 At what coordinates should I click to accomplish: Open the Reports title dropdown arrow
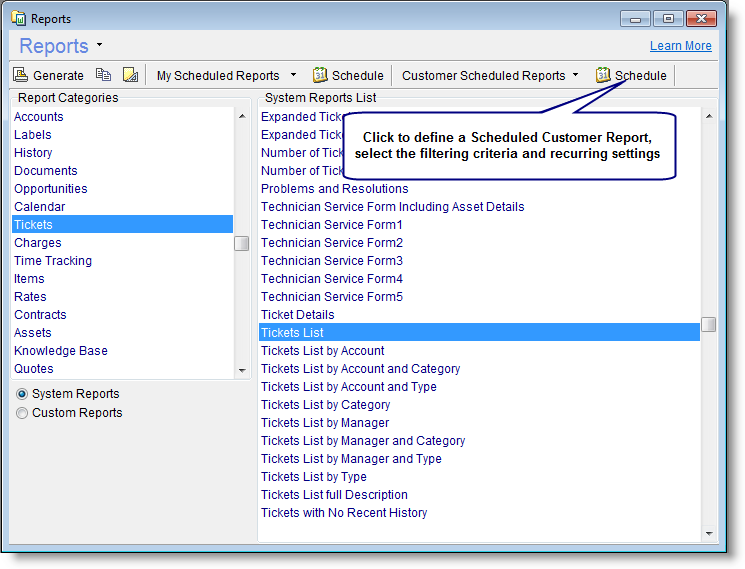click(100, 46)
